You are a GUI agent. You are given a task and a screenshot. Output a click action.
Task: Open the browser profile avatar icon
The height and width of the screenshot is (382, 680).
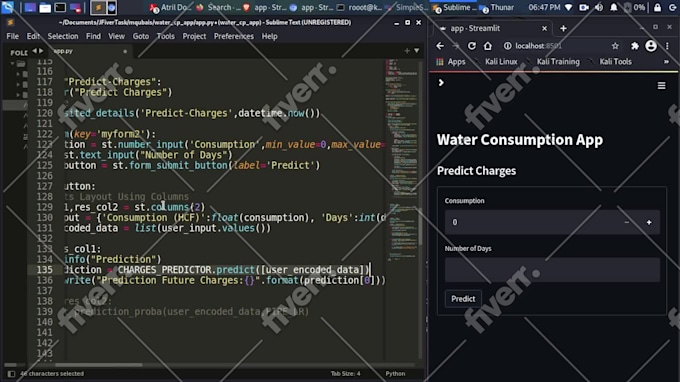point(651,46)
